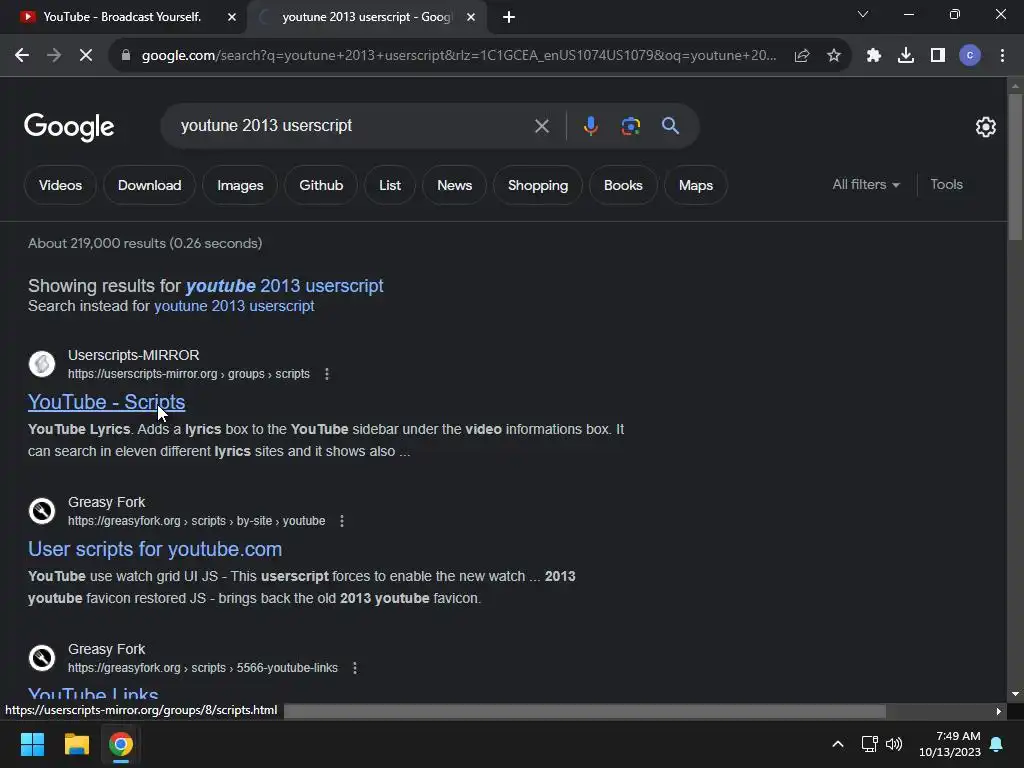Screen dimensions: 1024x768
Task: Open the network icon in system tray
Action: (x=869, y=744)
